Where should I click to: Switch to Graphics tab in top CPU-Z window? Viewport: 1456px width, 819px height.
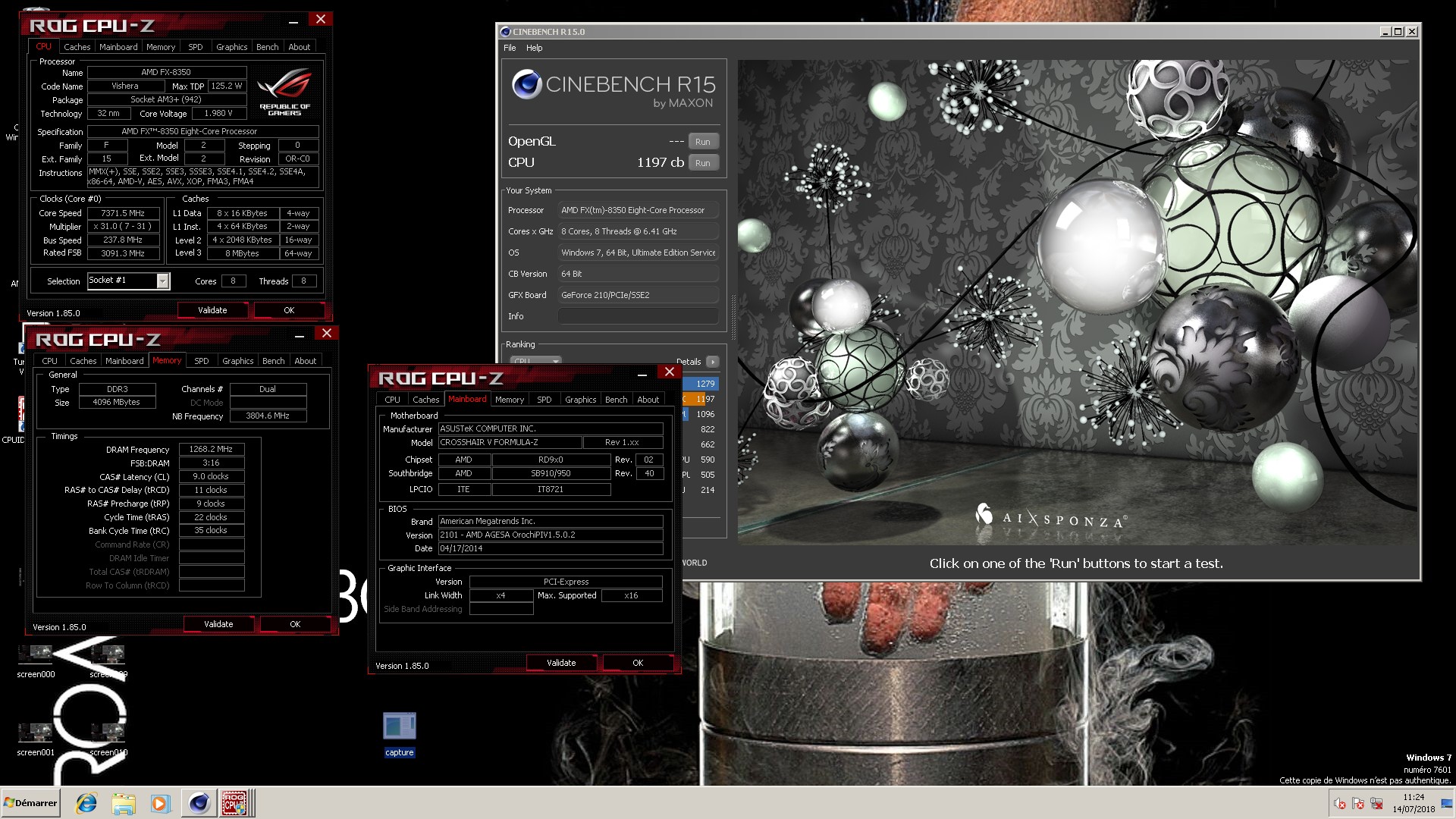(231, 47)
